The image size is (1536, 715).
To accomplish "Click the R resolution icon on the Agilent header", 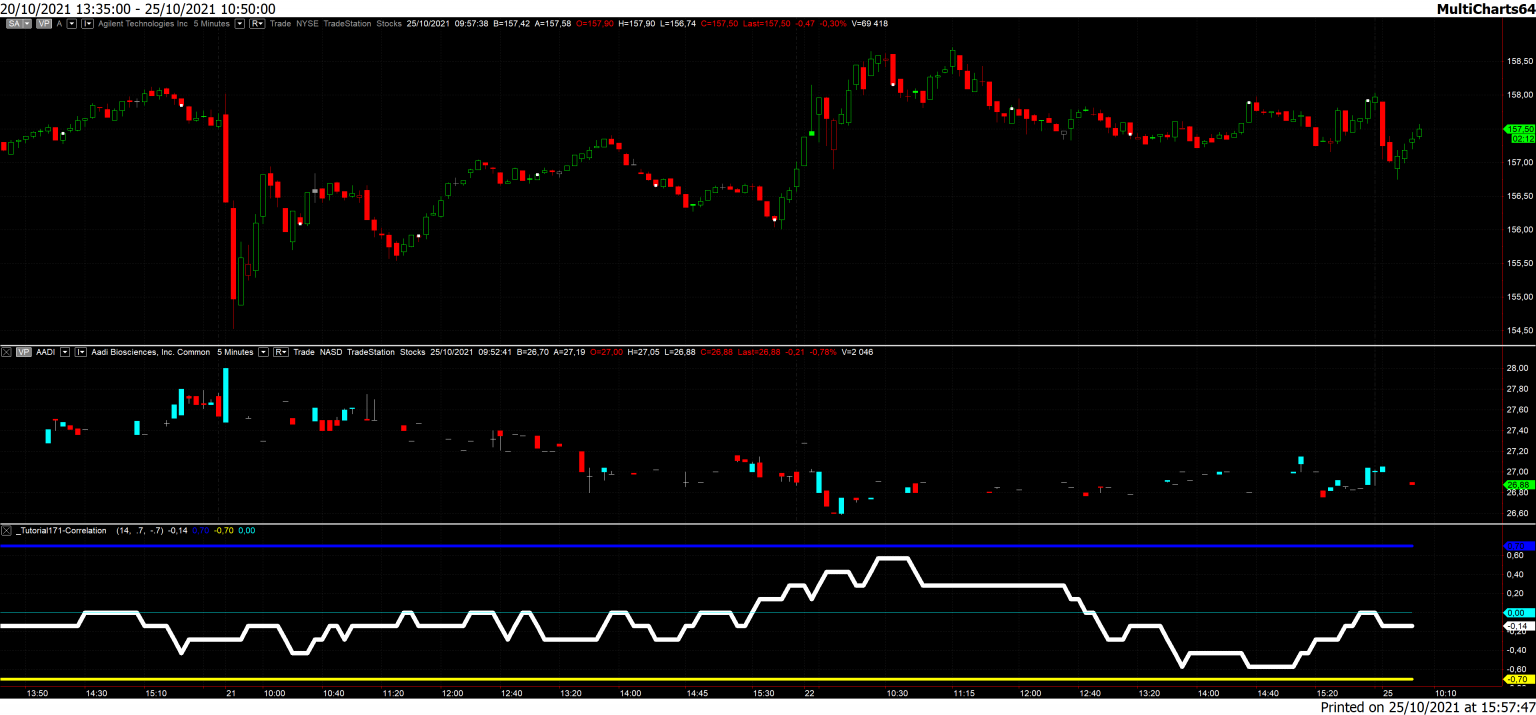I will [258, 24].
